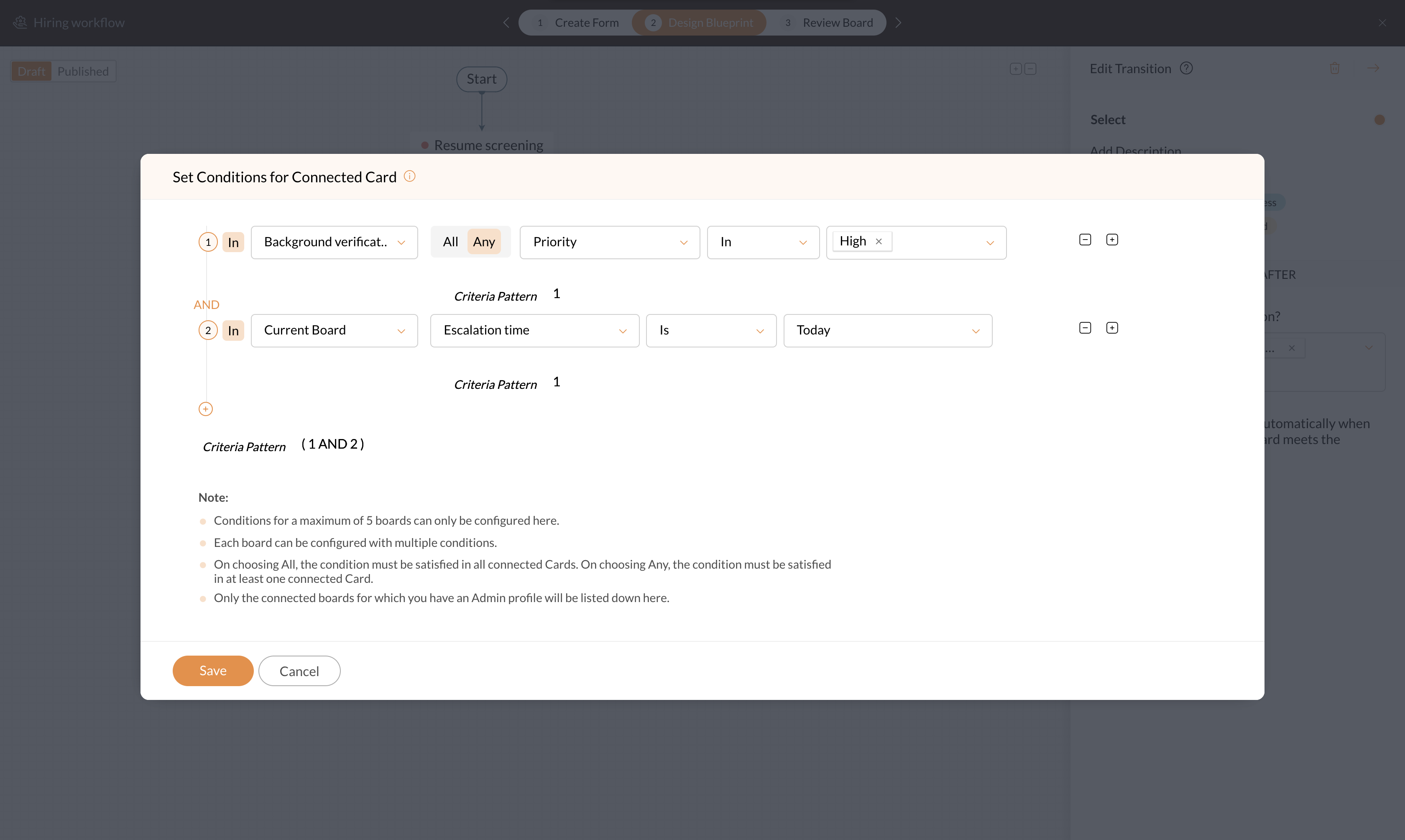Click the info icon beside dialog title
Image resolution: width=1405 pixels, height=840 pixels.
pos(409,176)
